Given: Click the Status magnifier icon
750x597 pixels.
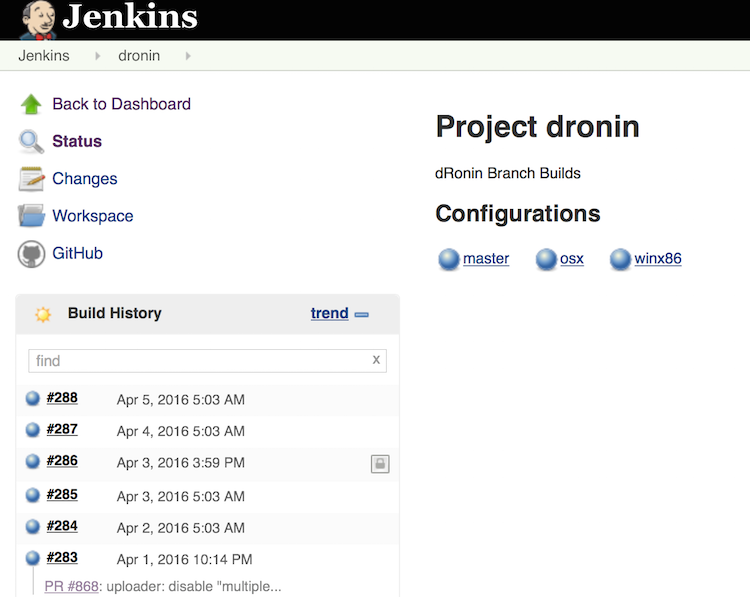Looking at the screenshot, I should coord(31,142).
